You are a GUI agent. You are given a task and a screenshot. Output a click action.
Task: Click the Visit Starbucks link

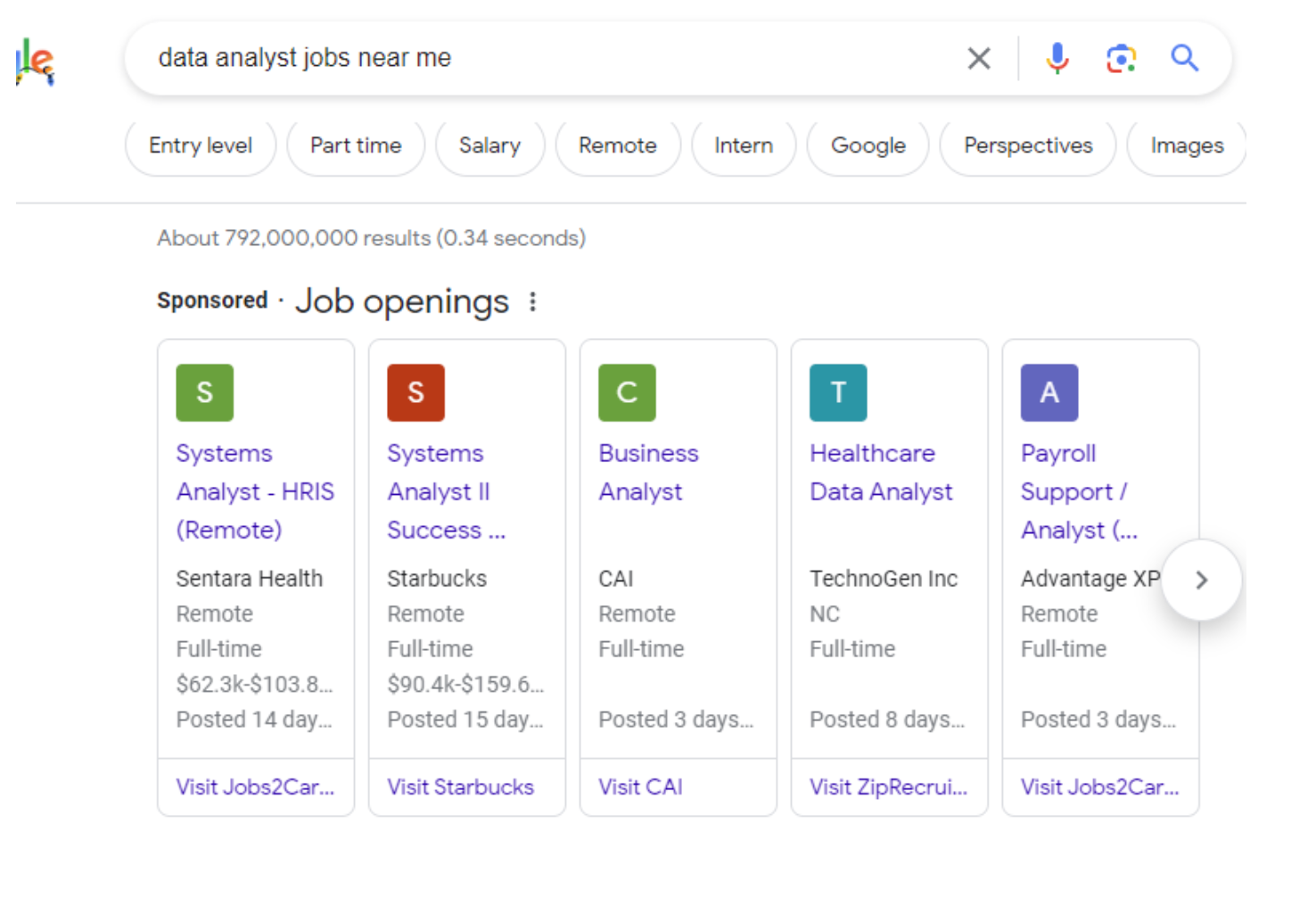click(460, 787)
